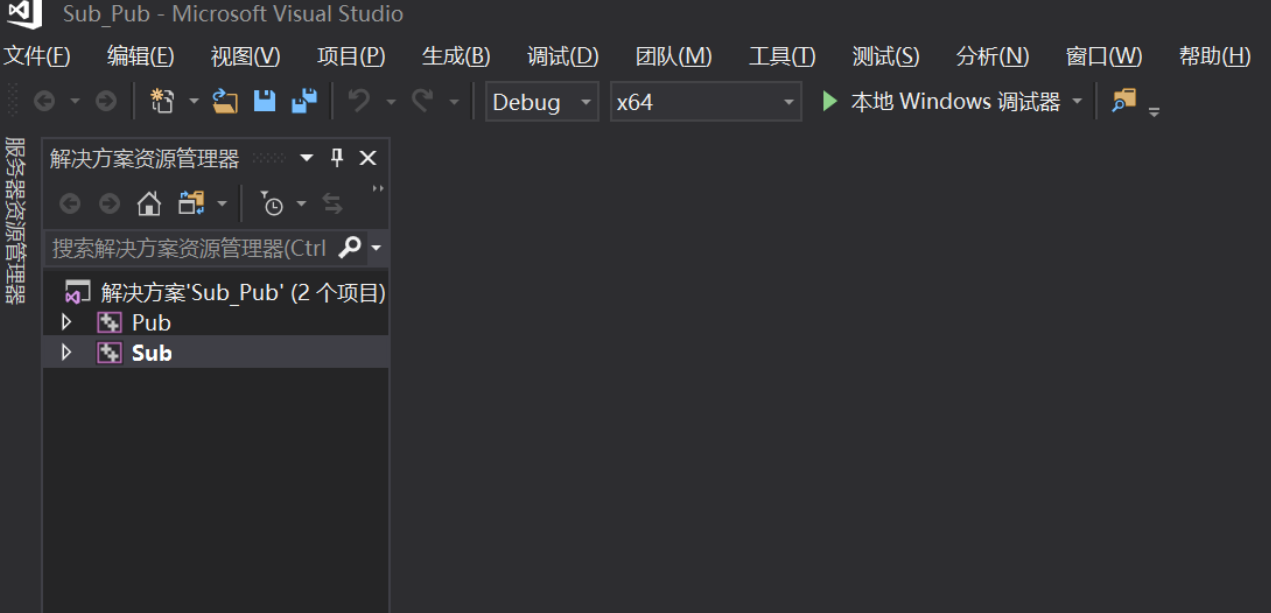Click the Find in Files toolbar icon
Image resolution: width=1271 pixels, height=613 pixels.
(1124, 100)
